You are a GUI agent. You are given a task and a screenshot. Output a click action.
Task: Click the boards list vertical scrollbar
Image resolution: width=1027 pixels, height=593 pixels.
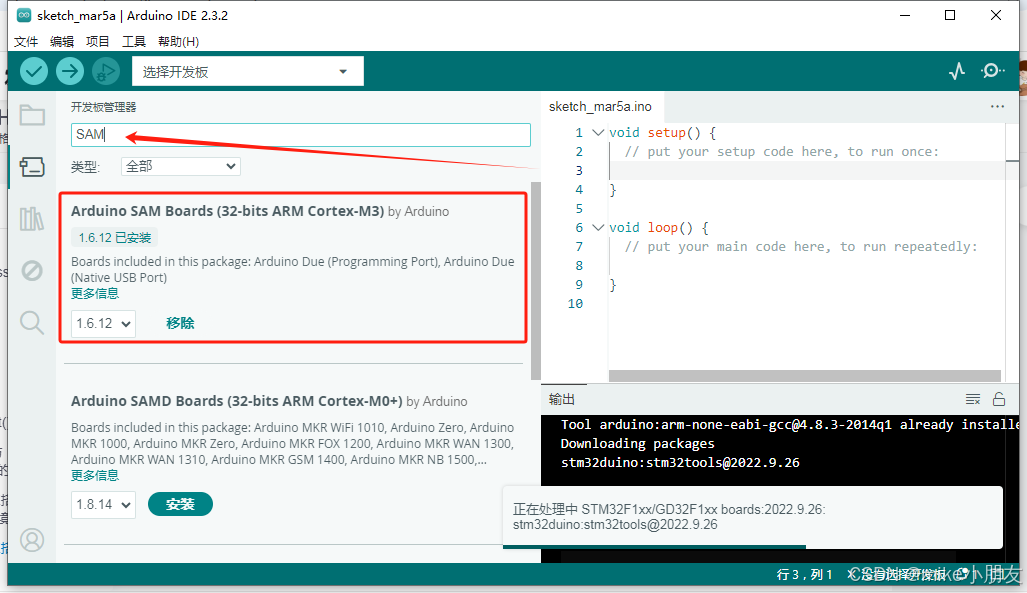click(x=536, y=282)
